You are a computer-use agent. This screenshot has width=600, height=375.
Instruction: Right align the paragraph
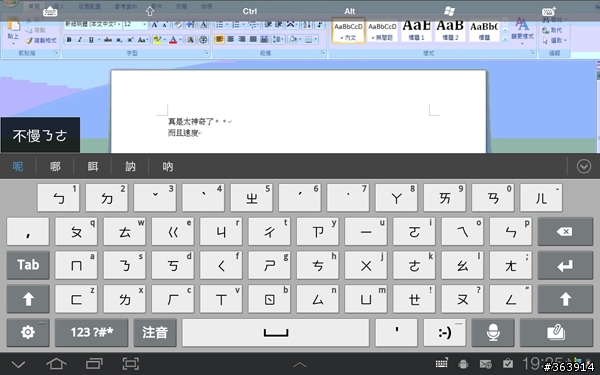point(242,39)
